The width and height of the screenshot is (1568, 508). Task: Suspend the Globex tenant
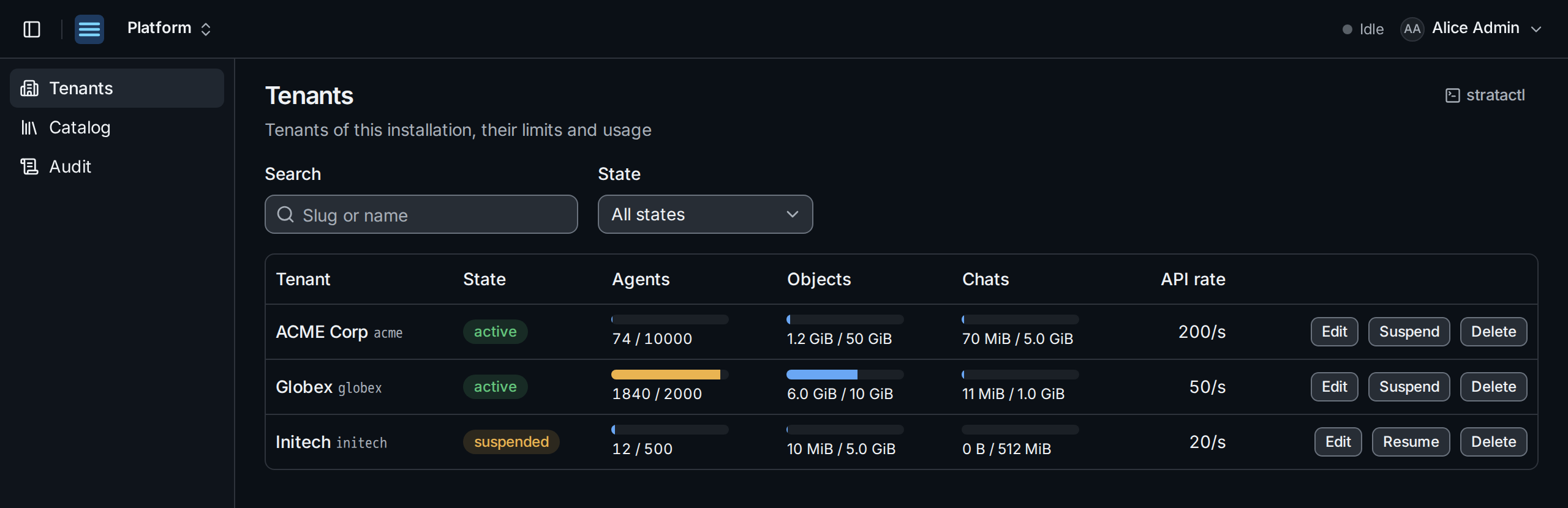pyautogui.click(x=1409, y=387)
